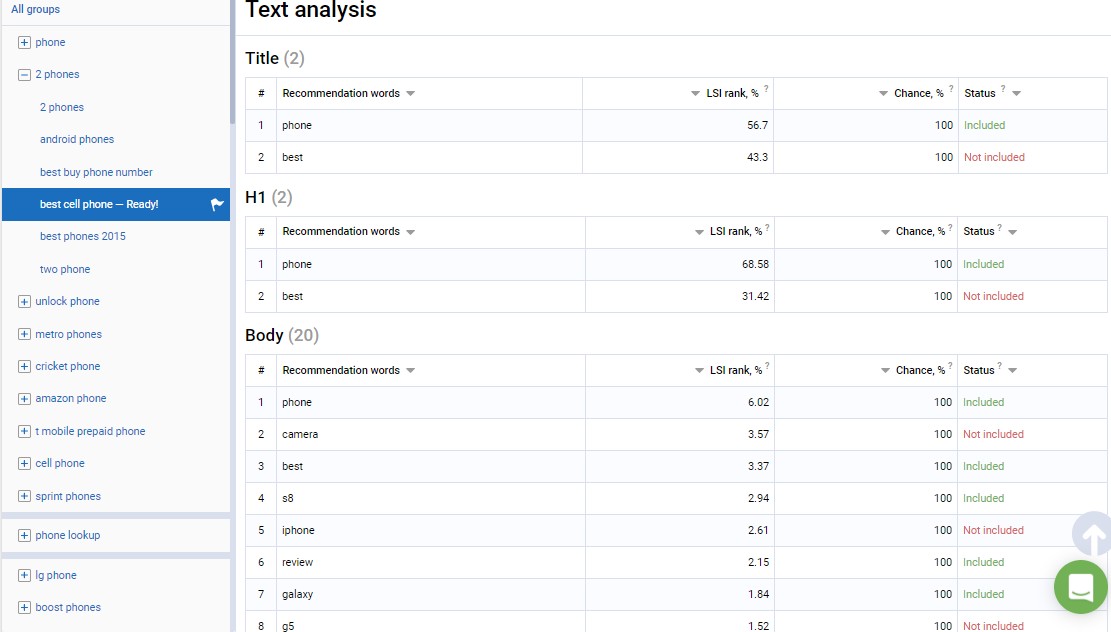Open the best buy phone number item

coord(96,172)
